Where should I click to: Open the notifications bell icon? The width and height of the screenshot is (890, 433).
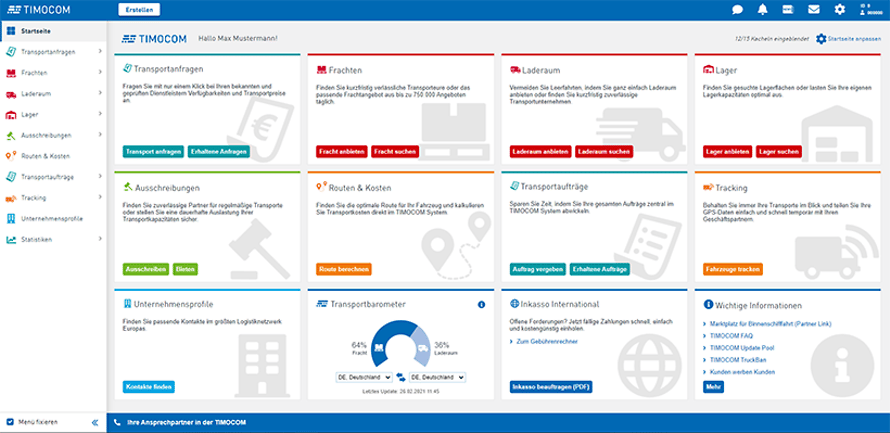[763, 9]
